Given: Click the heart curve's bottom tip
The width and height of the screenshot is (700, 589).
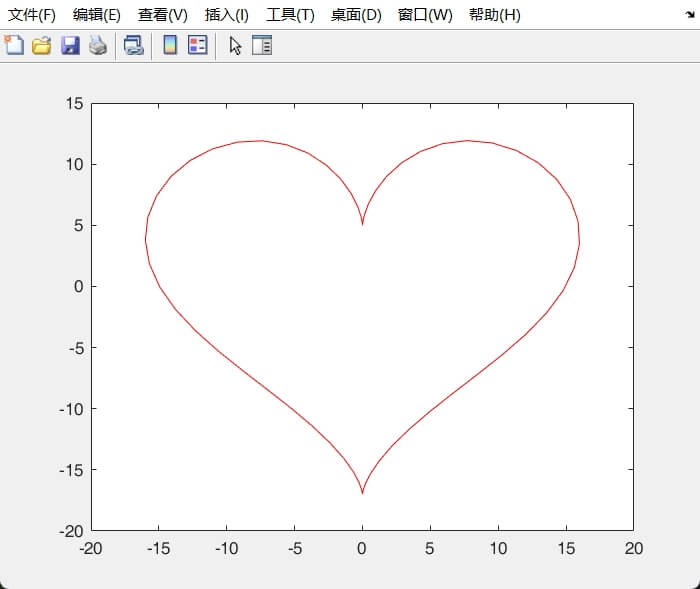Looking at the screenshot, I should (362, 492).
